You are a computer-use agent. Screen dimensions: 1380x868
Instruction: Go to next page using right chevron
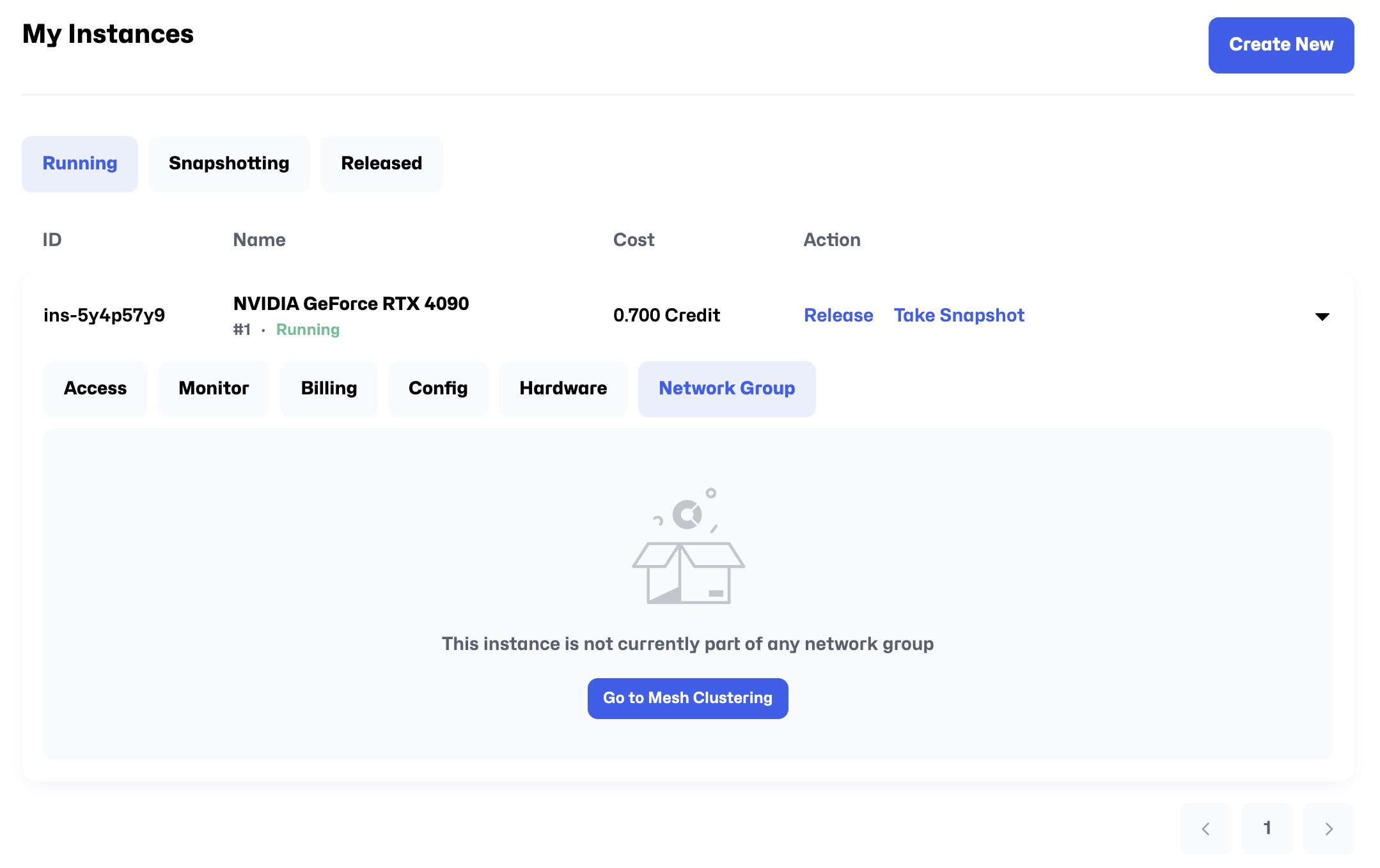point(1328,829)
